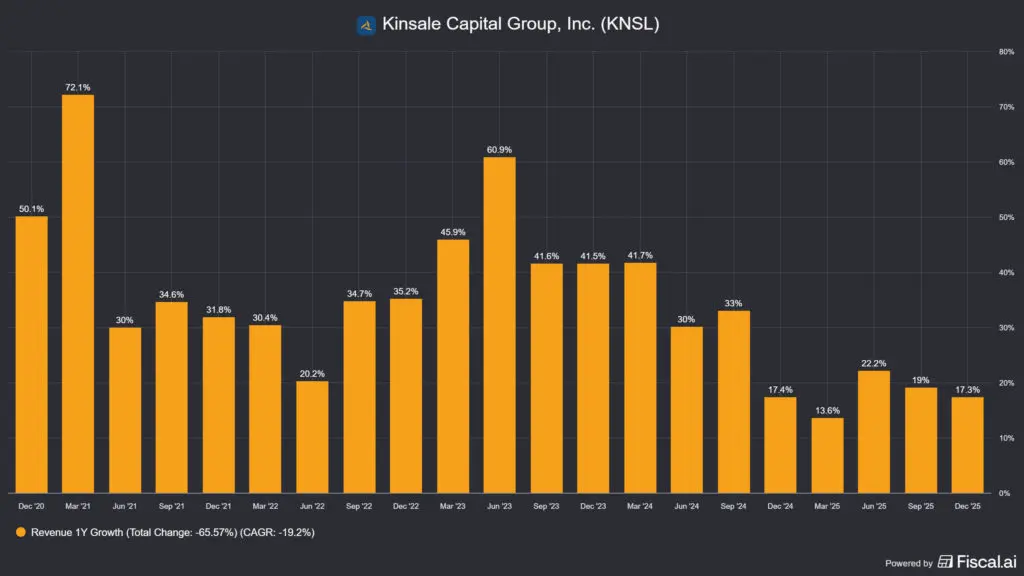This screenshot has height=576, width=1024.
Task: Select the final Dec '25 17.3% bar
Action: click(966, 445)
